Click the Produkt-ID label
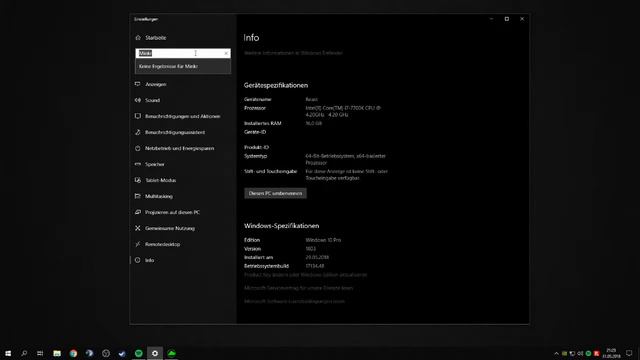The height and width of the screenshot is (360, 640). [256, 147]
